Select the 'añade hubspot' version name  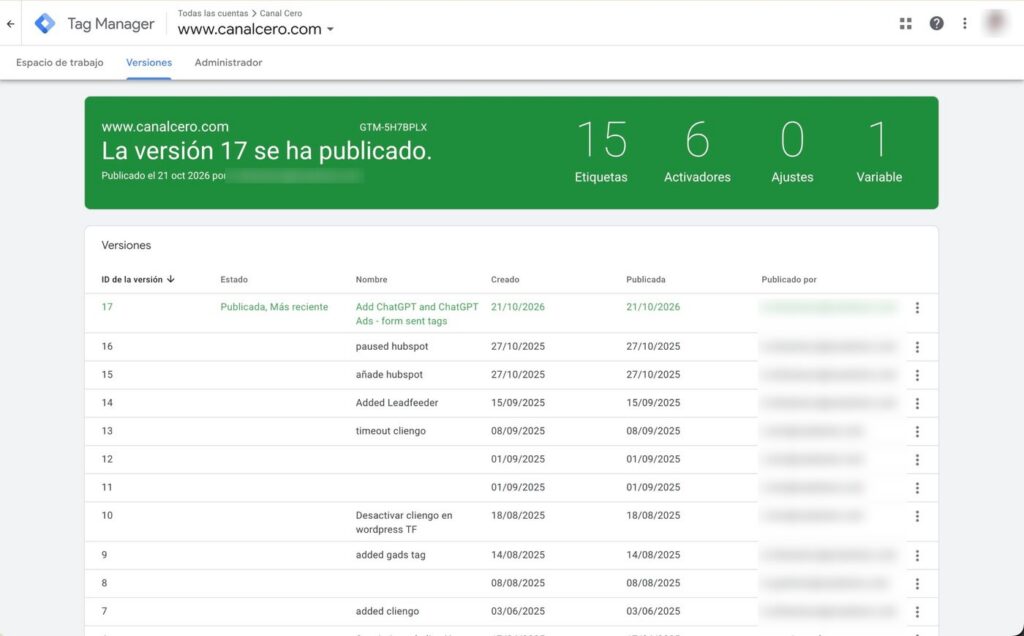(x=389, y=375)
